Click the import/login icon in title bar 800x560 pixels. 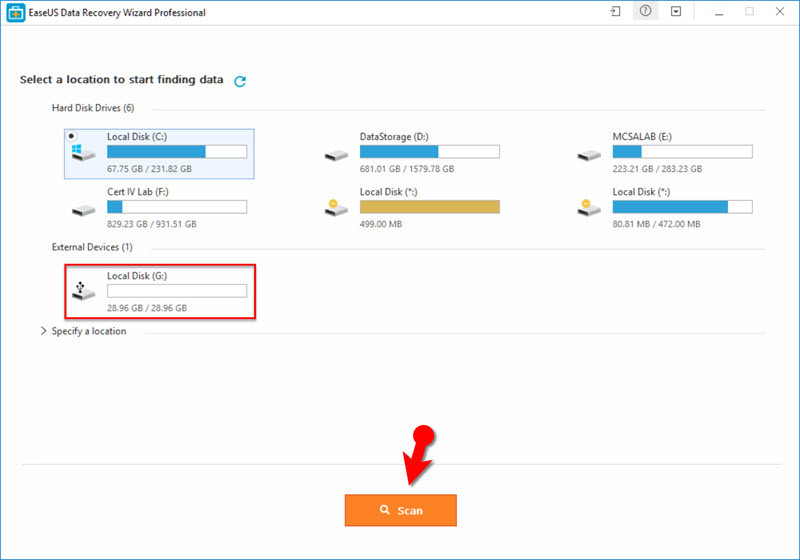point(615,11)
